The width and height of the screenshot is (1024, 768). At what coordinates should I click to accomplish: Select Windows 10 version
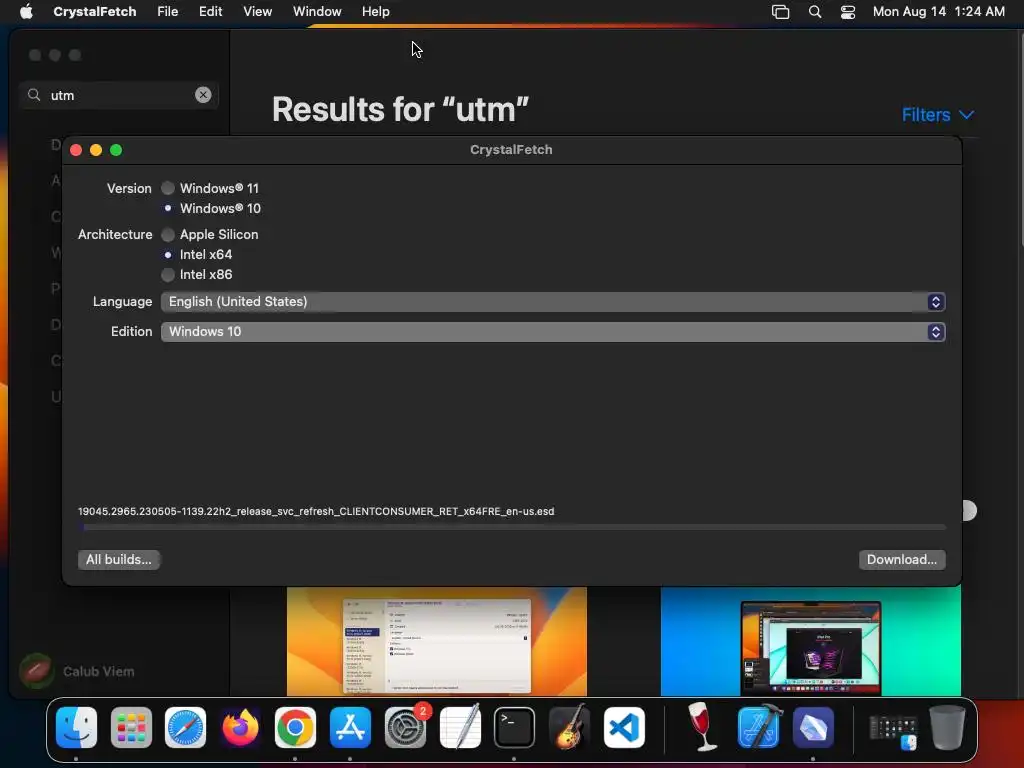pos(168,208)
